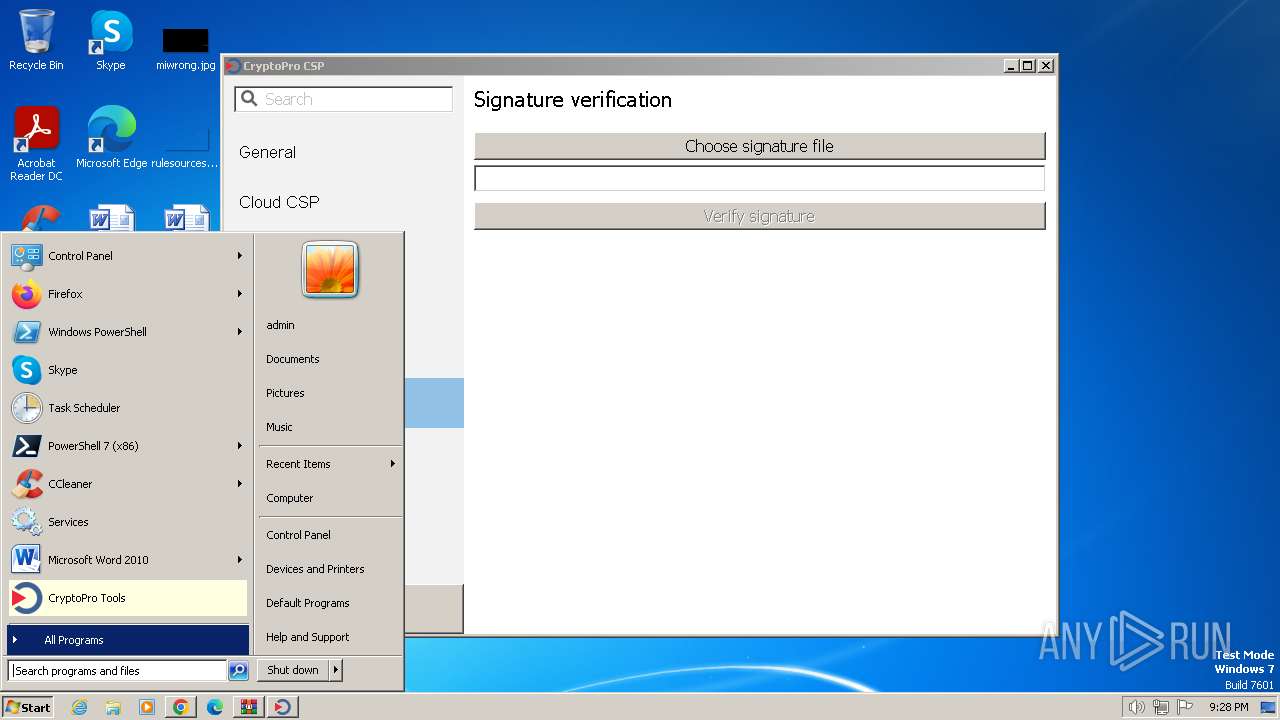Open WinRAR from the taskbar
This screenshot has height=720, width=1280.
[x=249, y=707]
